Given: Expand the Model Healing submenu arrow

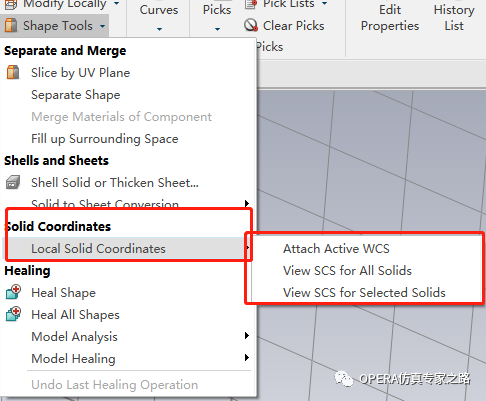Looking at the screenshot, I should pyautogui.click(x=247, y=358).
